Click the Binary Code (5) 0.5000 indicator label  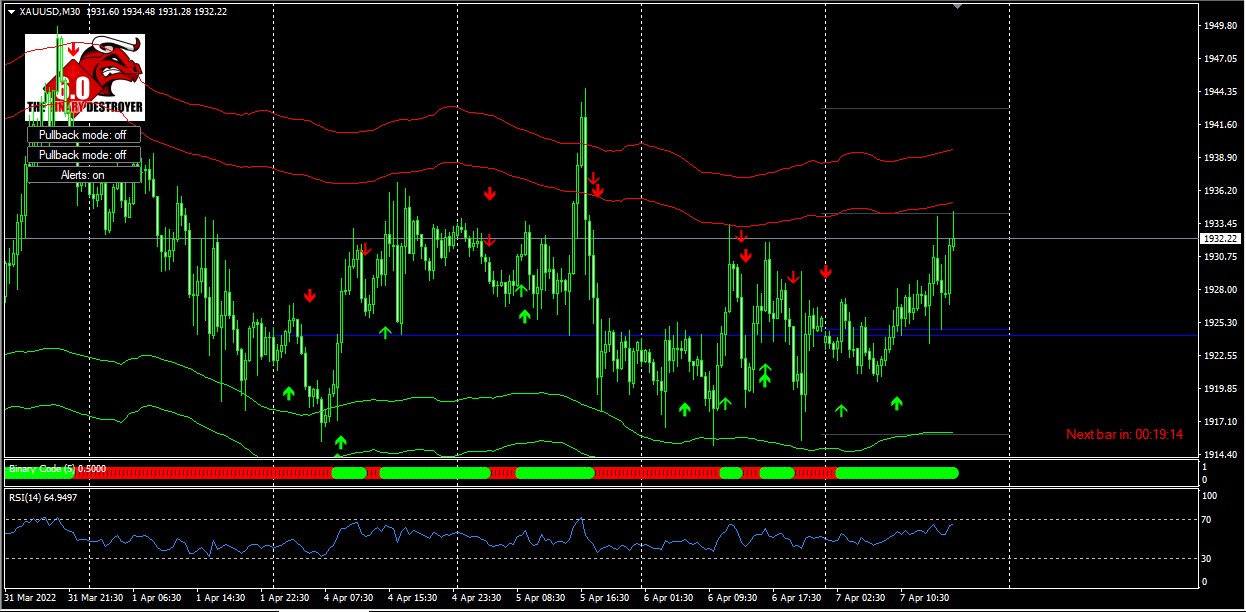[x=56, y=468]
